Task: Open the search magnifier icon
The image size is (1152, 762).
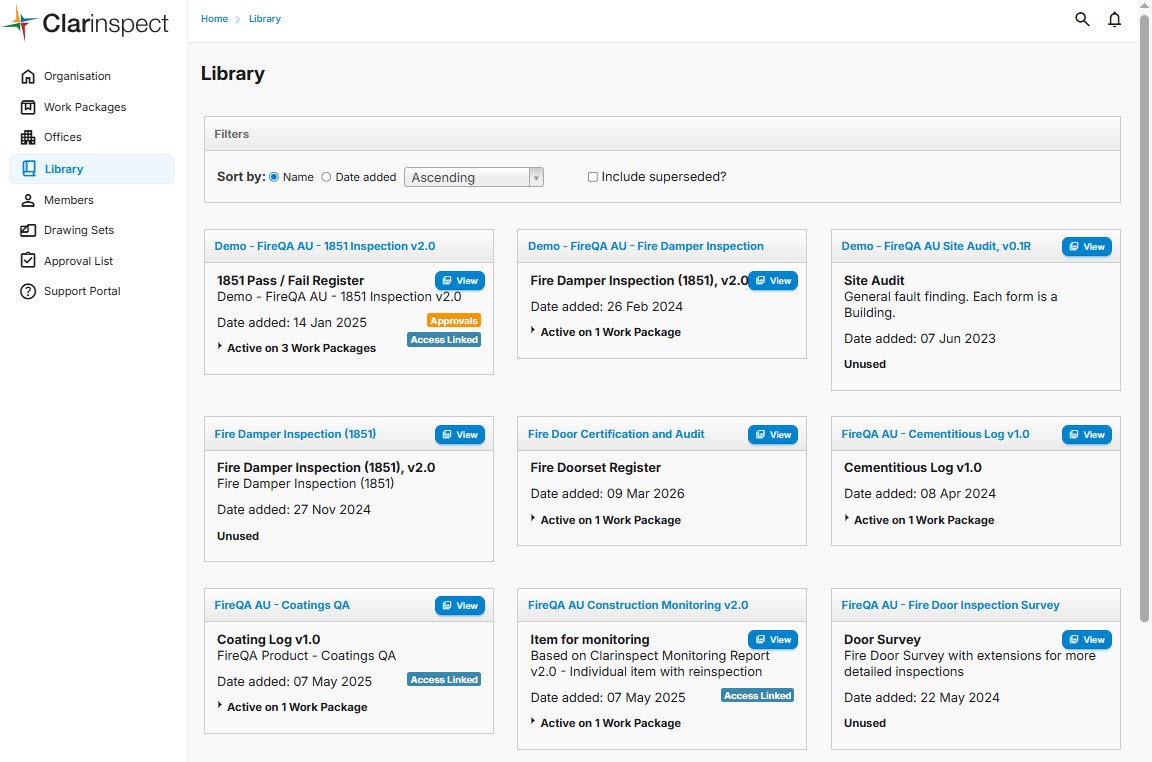Action: pyautogui.click(x=1082, y=19)
